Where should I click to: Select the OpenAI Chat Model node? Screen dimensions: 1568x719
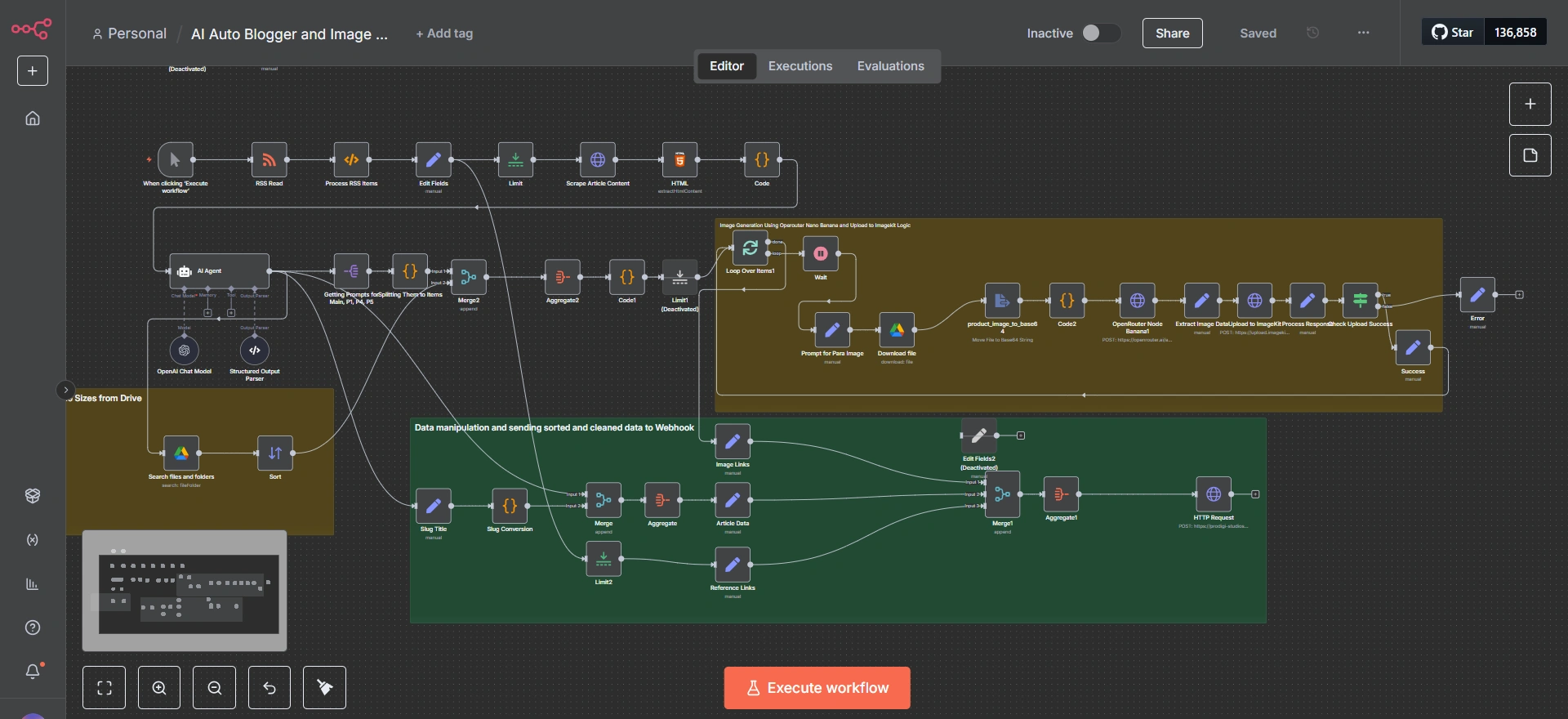[x=185, y=351]
